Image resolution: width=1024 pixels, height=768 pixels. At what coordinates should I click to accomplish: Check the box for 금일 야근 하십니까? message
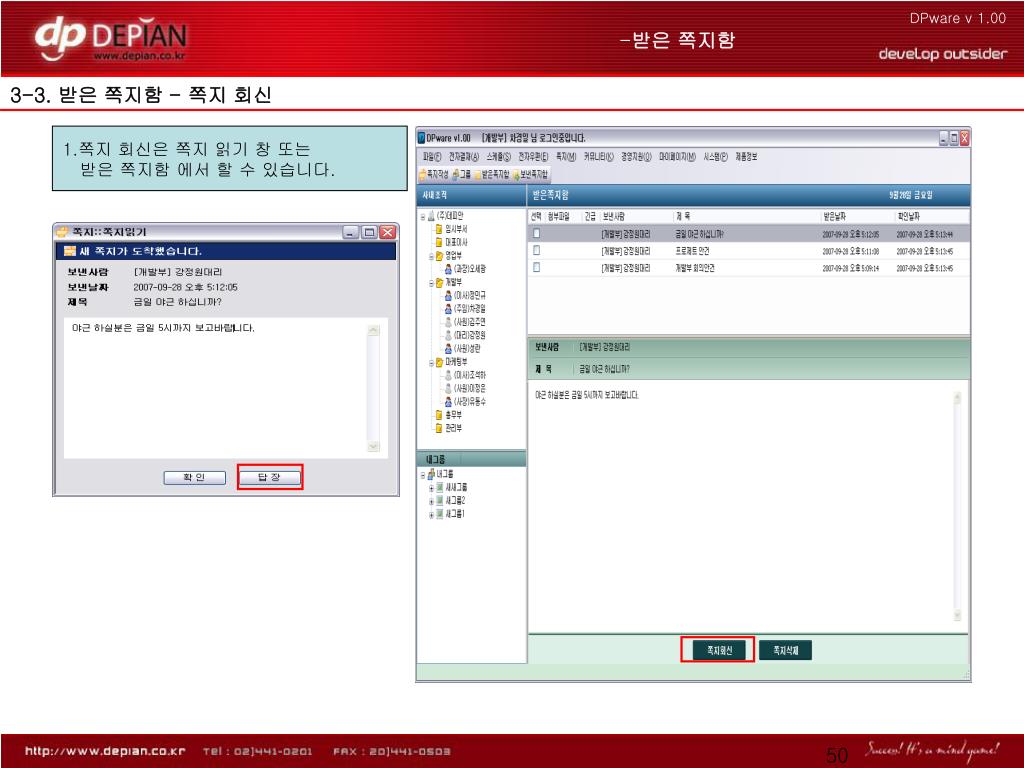(x=536, y=233)
